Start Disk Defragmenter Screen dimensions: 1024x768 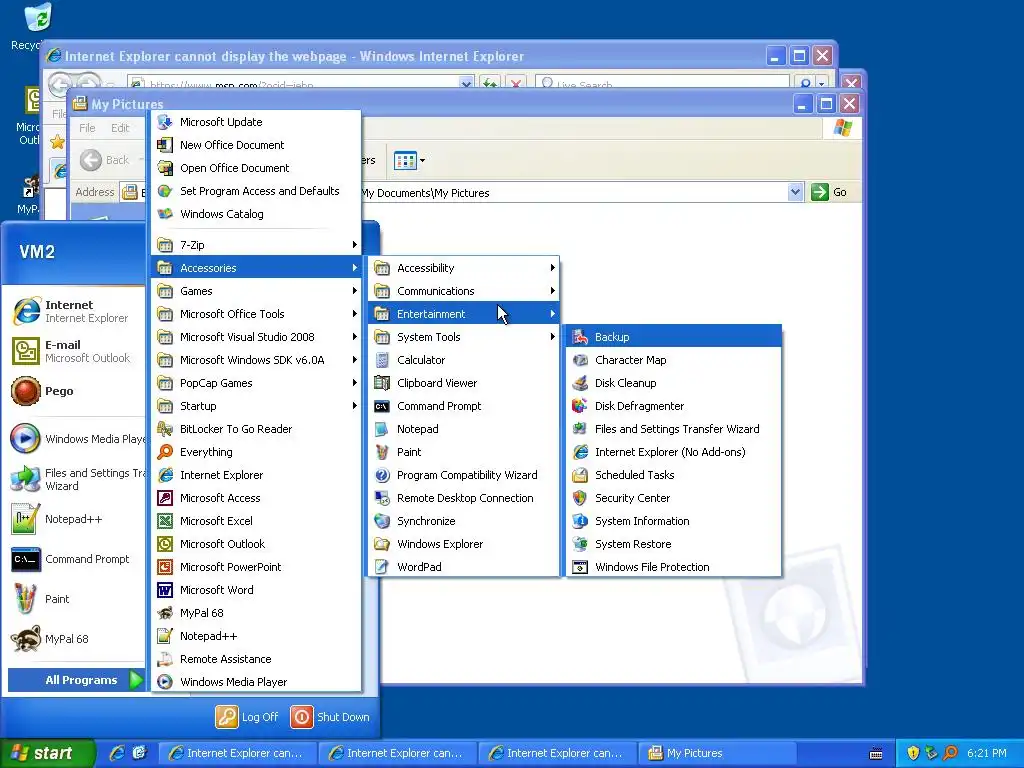673,406
